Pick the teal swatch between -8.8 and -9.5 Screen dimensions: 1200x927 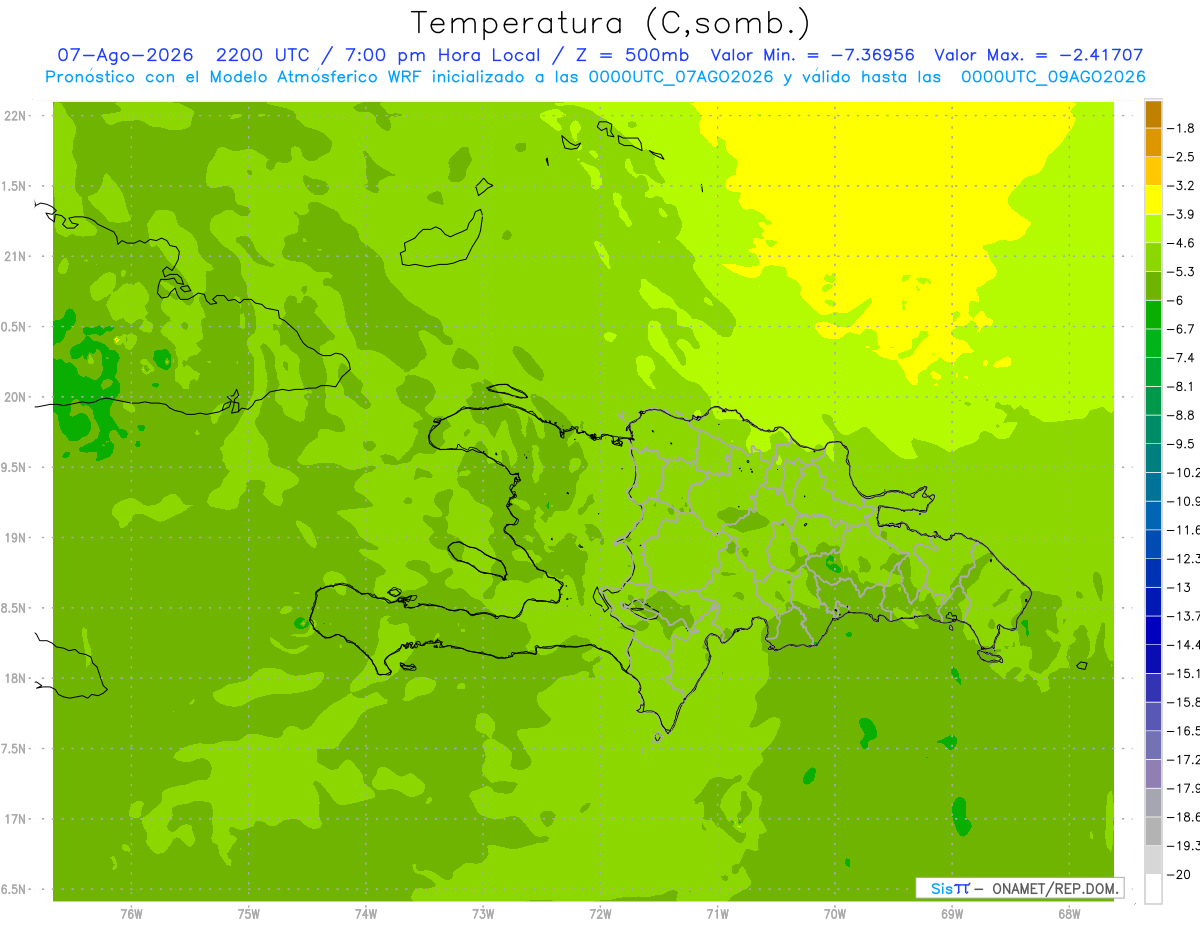pyautogui.click(x=1153, y=430)
